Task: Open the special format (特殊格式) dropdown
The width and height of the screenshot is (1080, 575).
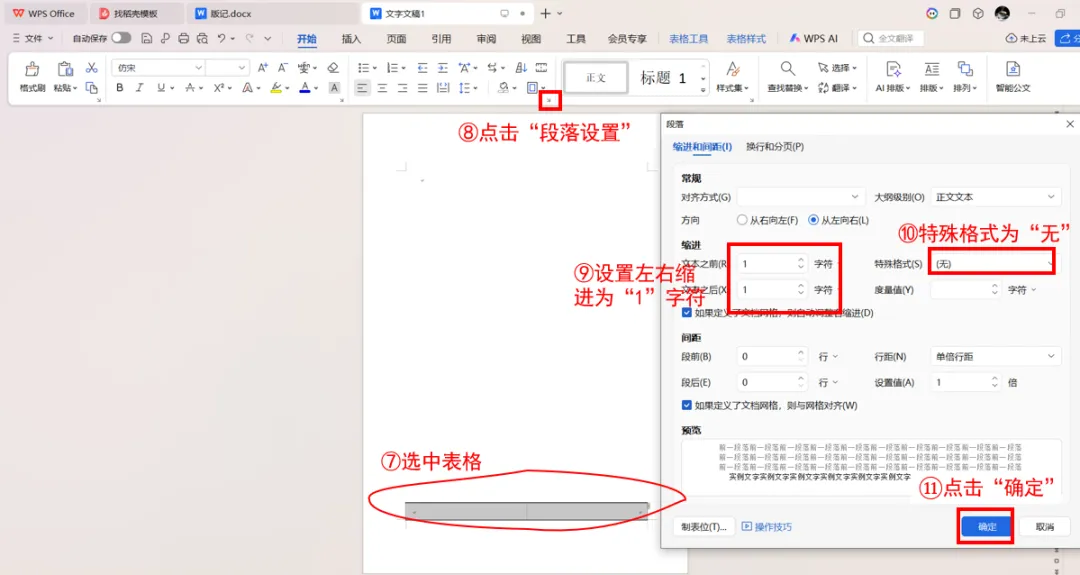Action: [x=995, y=264]
